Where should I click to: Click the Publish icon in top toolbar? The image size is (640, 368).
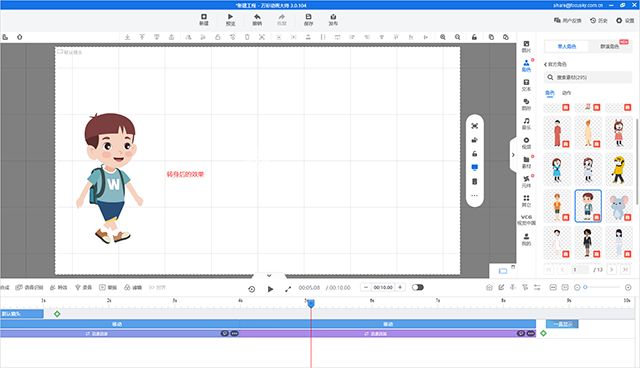tap(333, 19)
